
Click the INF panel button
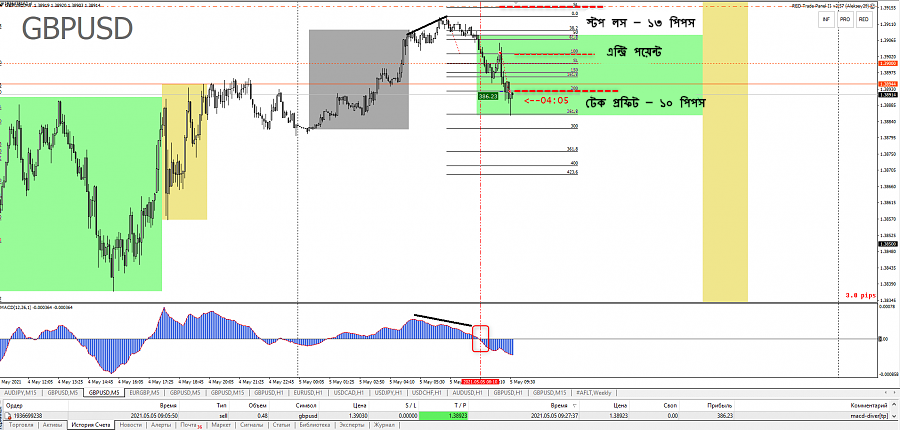(x=826, y=19)
